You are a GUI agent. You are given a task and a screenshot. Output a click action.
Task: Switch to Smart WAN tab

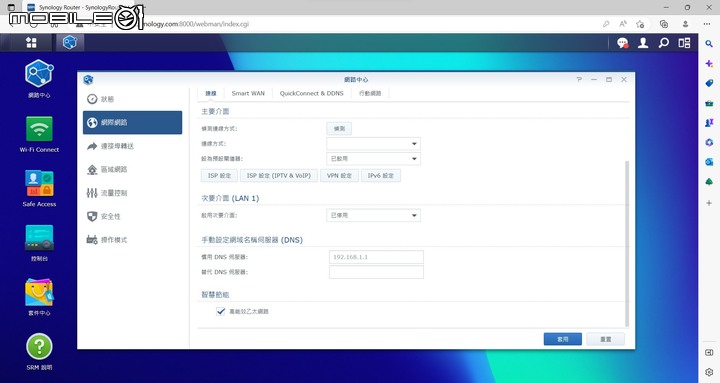[x=248, y=93]
